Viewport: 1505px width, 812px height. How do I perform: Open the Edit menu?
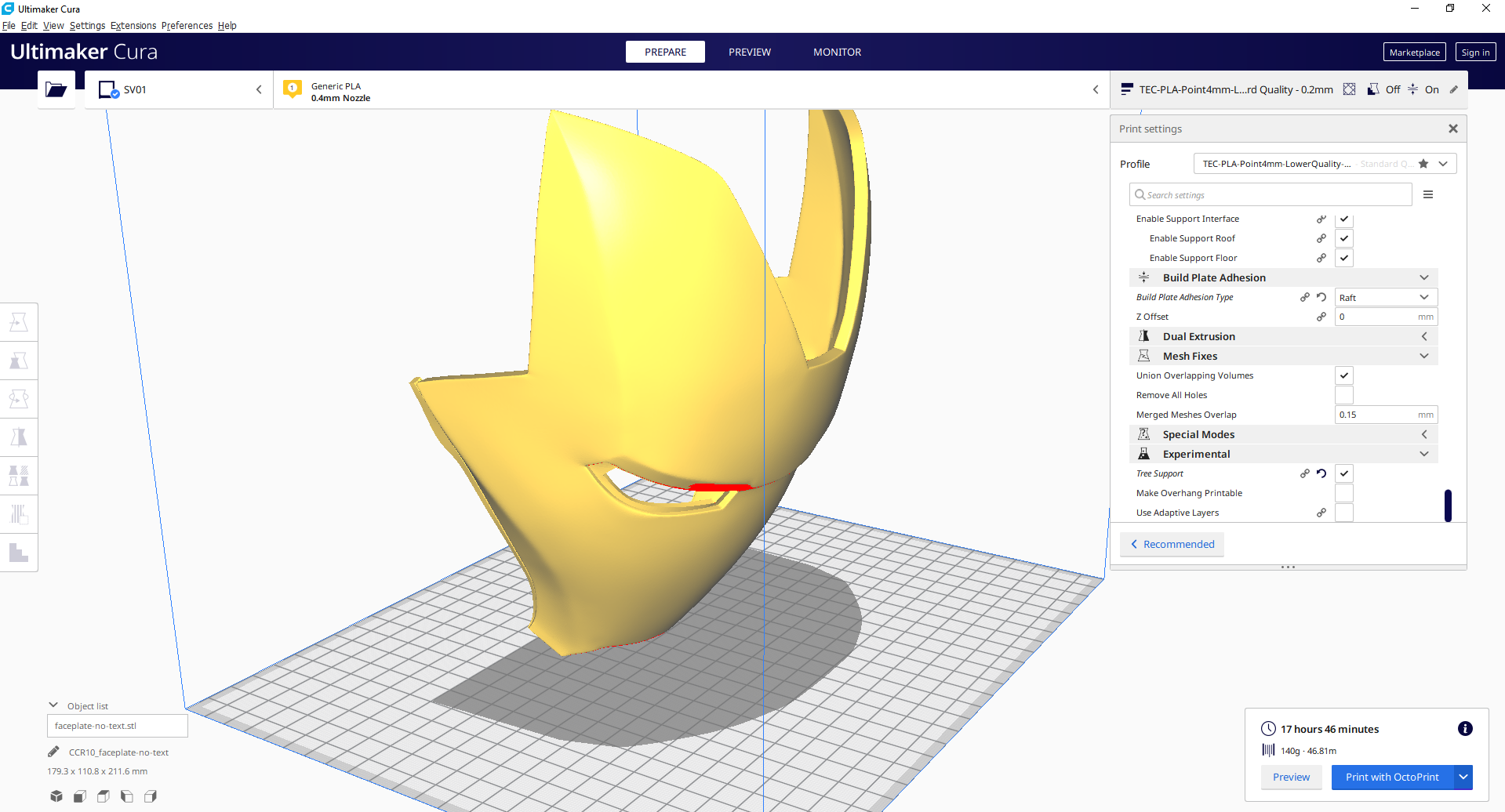[29, 25]
